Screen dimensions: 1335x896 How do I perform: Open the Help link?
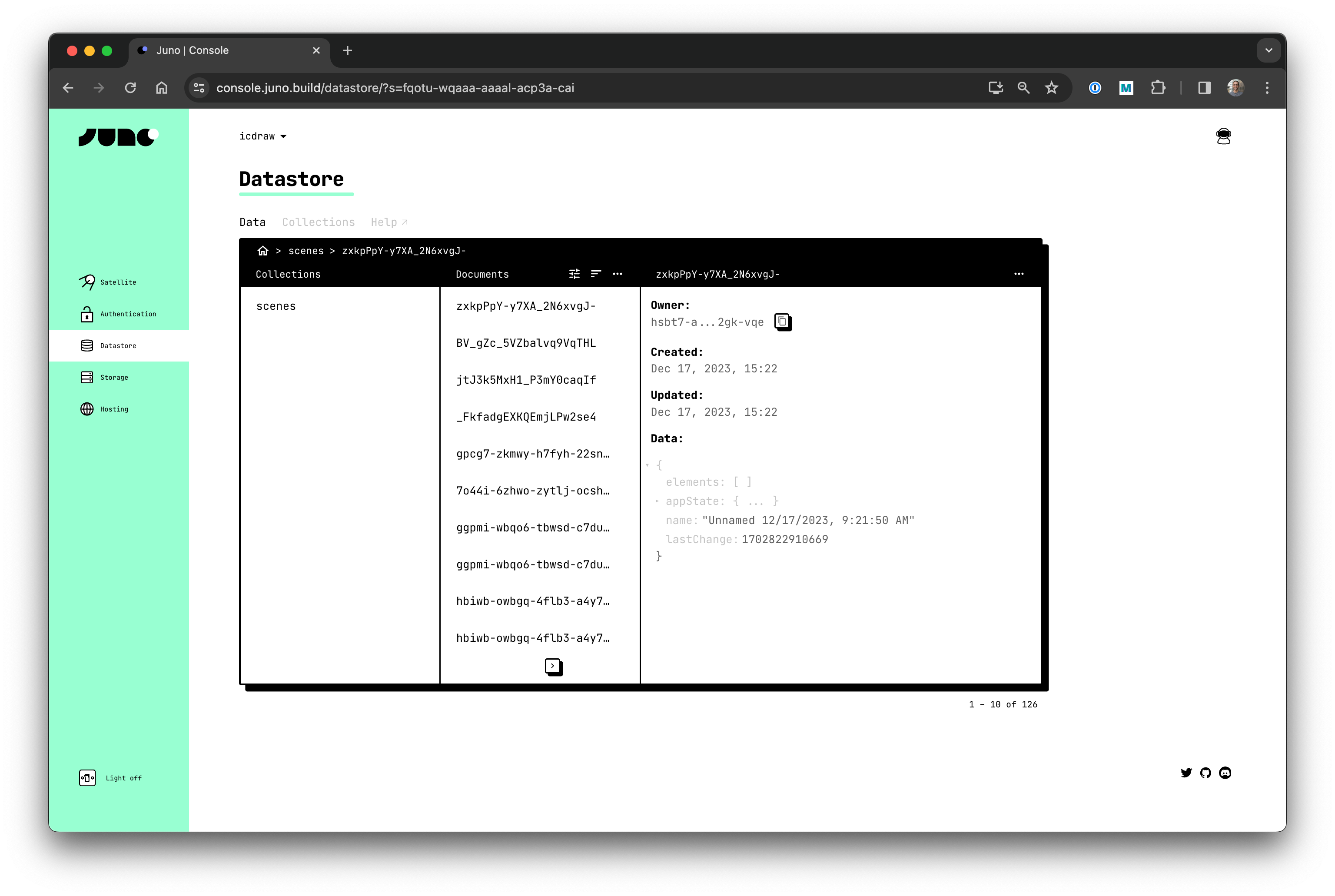[389, 222]
